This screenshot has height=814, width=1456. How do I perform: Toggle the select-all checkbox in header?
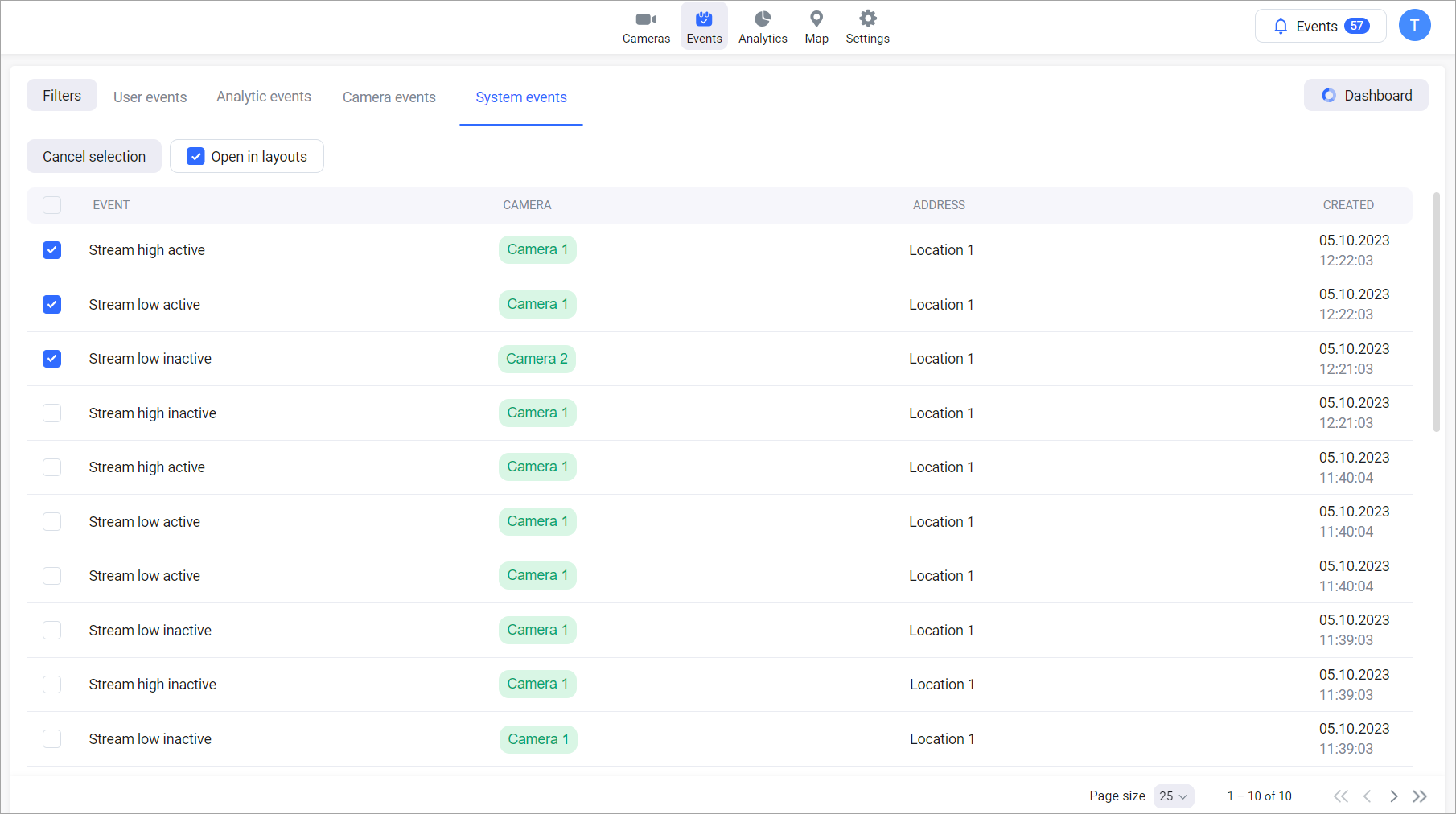tap(52, 205)
